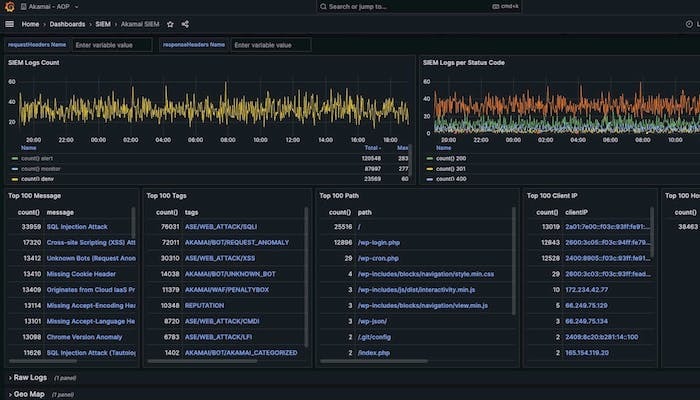Open the Unknown Bots message row
Image resolution: width=700 pixels, height=400 pixels.
tap(91, 258)
